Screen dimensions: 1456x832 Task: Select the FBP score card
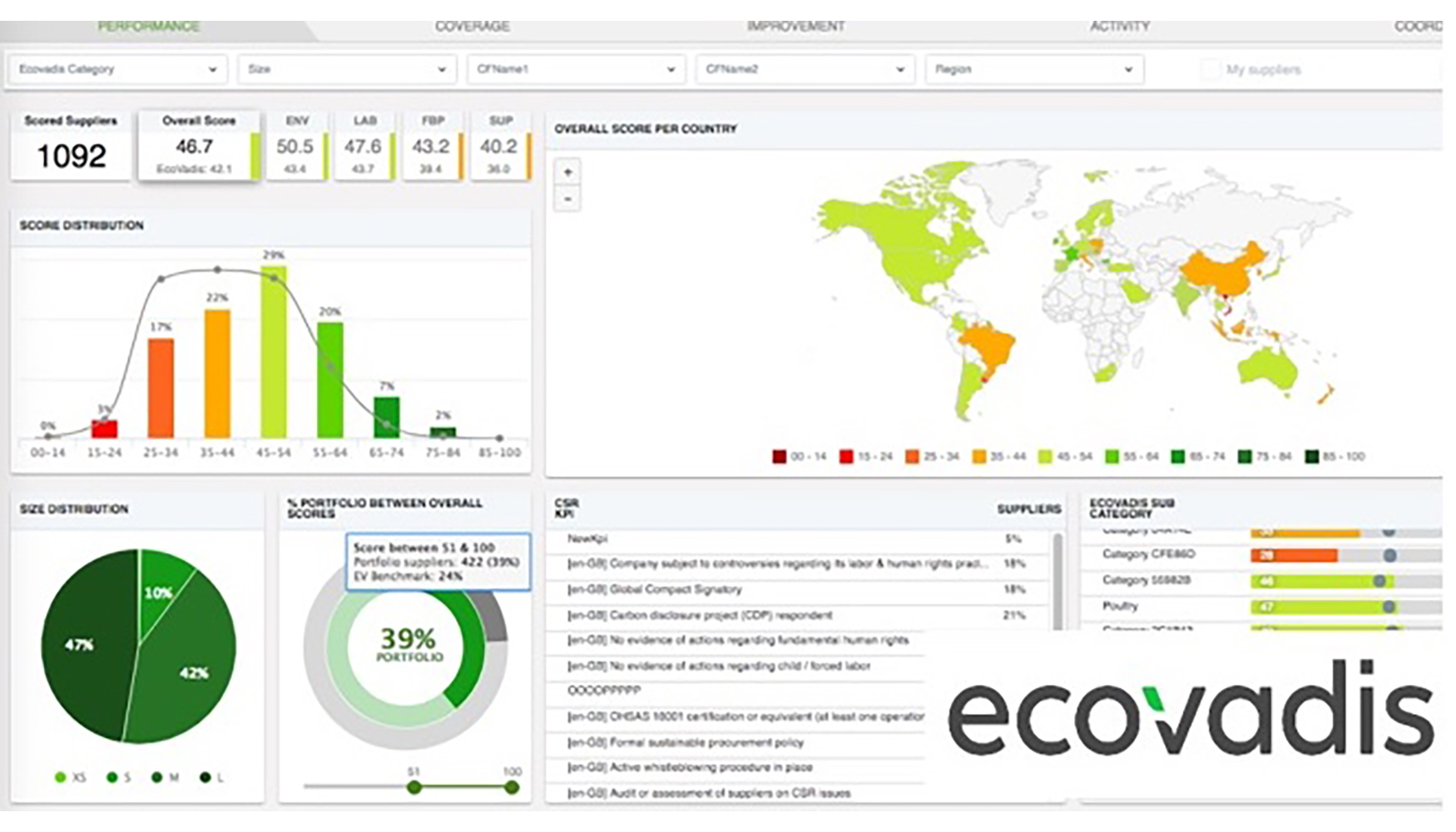(x=432, y=145)
